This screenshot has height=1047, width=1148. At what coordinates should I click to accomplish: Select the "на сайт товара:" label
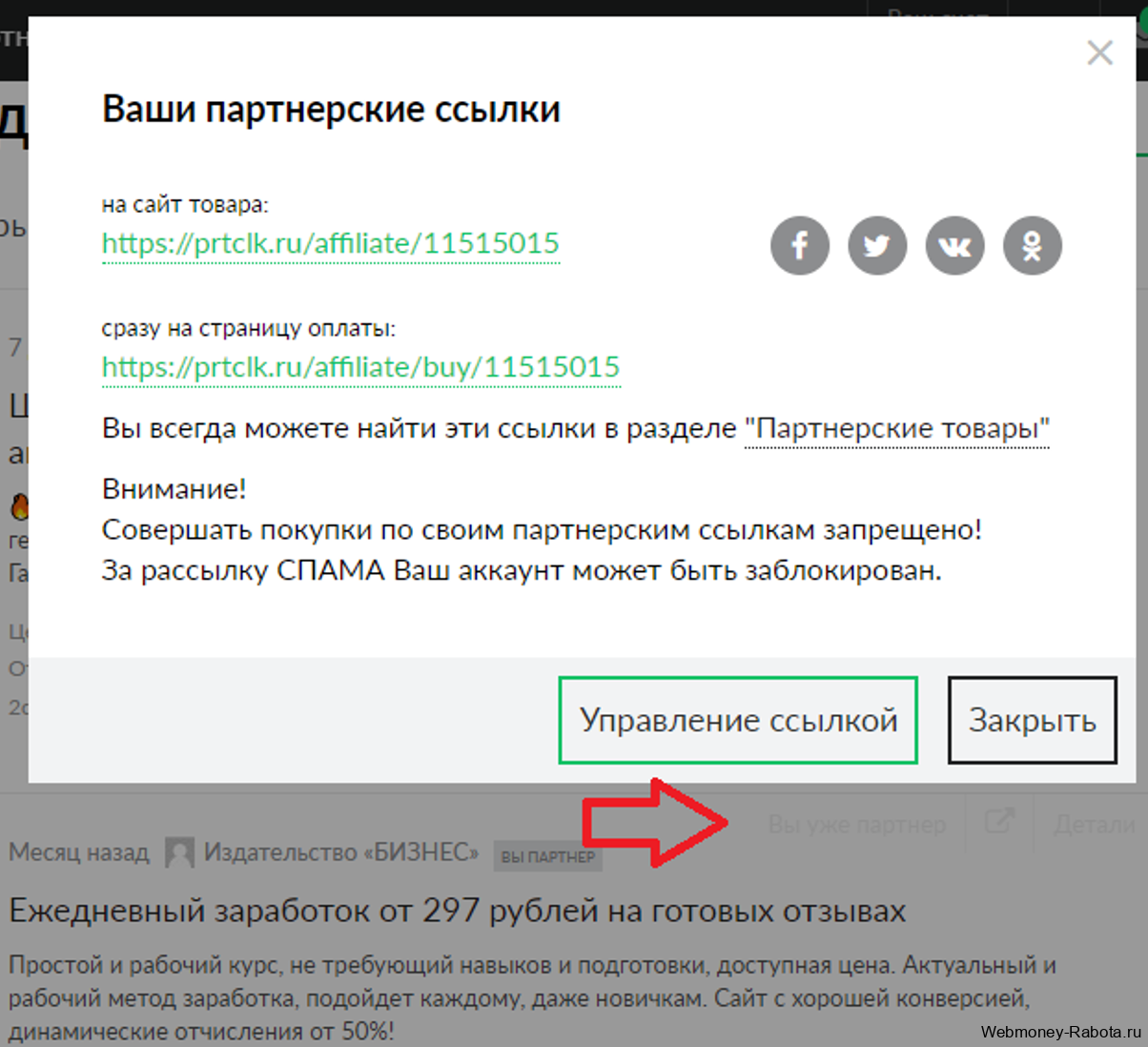pos(185,204)
